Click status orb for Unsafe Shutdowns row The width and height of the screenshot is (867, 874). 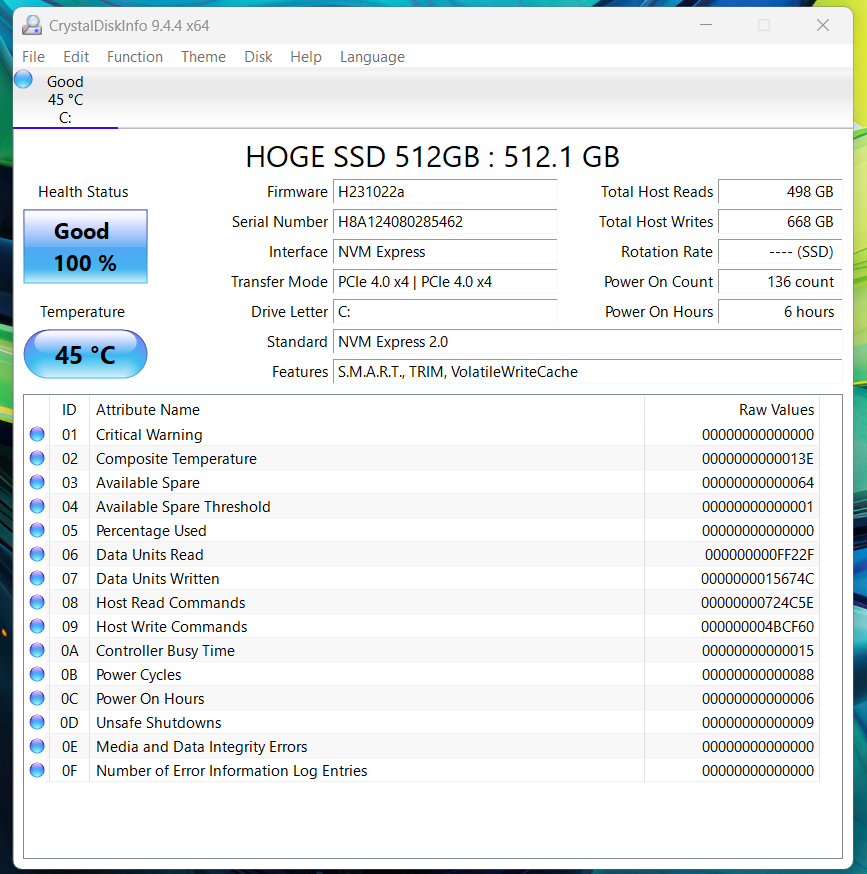click(x=37, y=722)
